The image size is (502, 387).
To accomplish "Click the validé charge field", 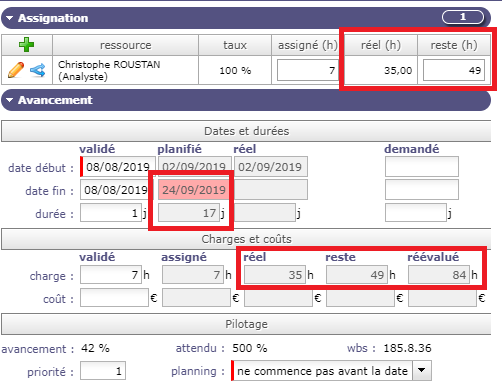I will 111,275.
